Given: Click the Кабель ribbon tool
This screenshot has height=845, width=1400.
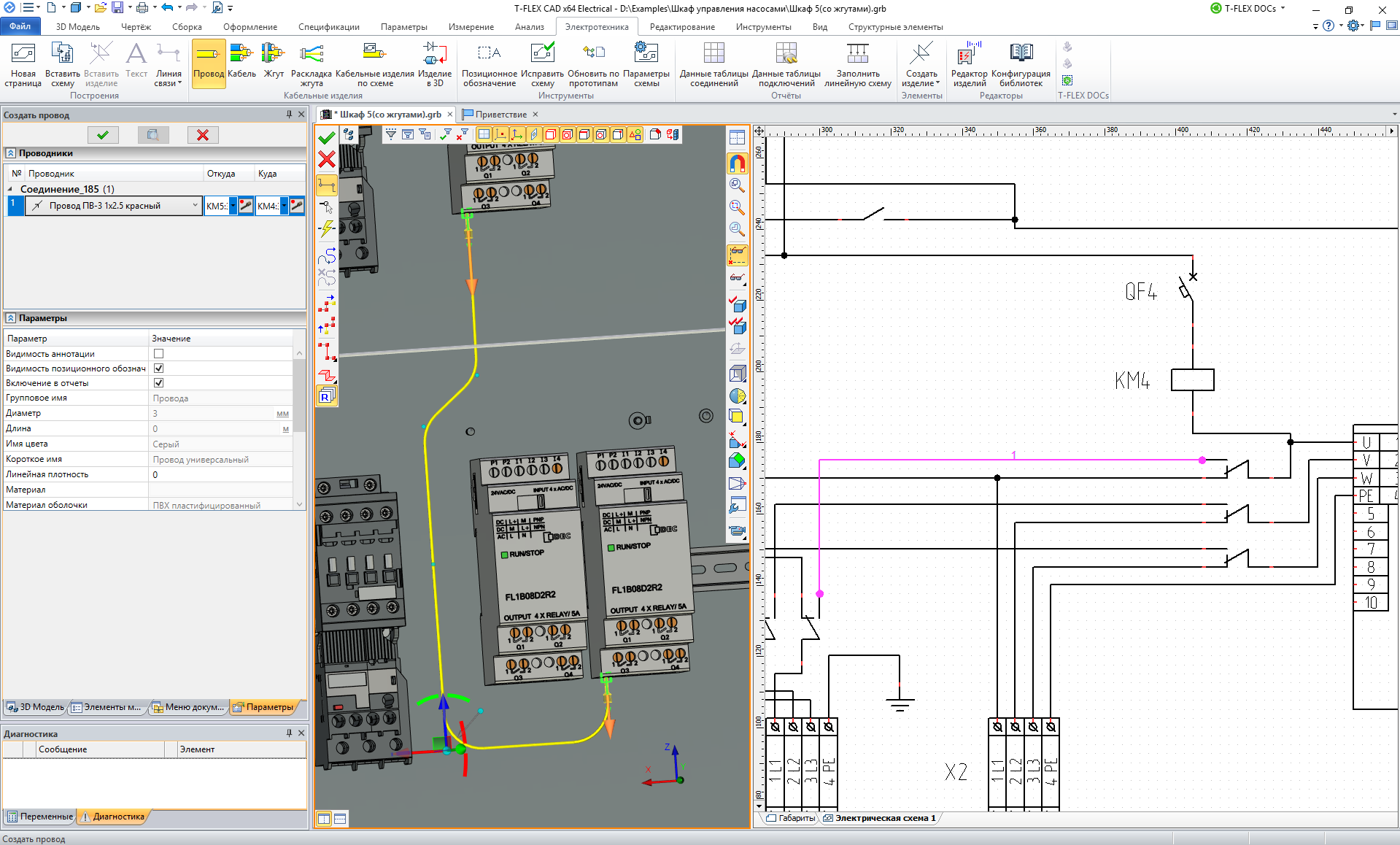Looking at the screenshot, I should [x=241, y=63].
